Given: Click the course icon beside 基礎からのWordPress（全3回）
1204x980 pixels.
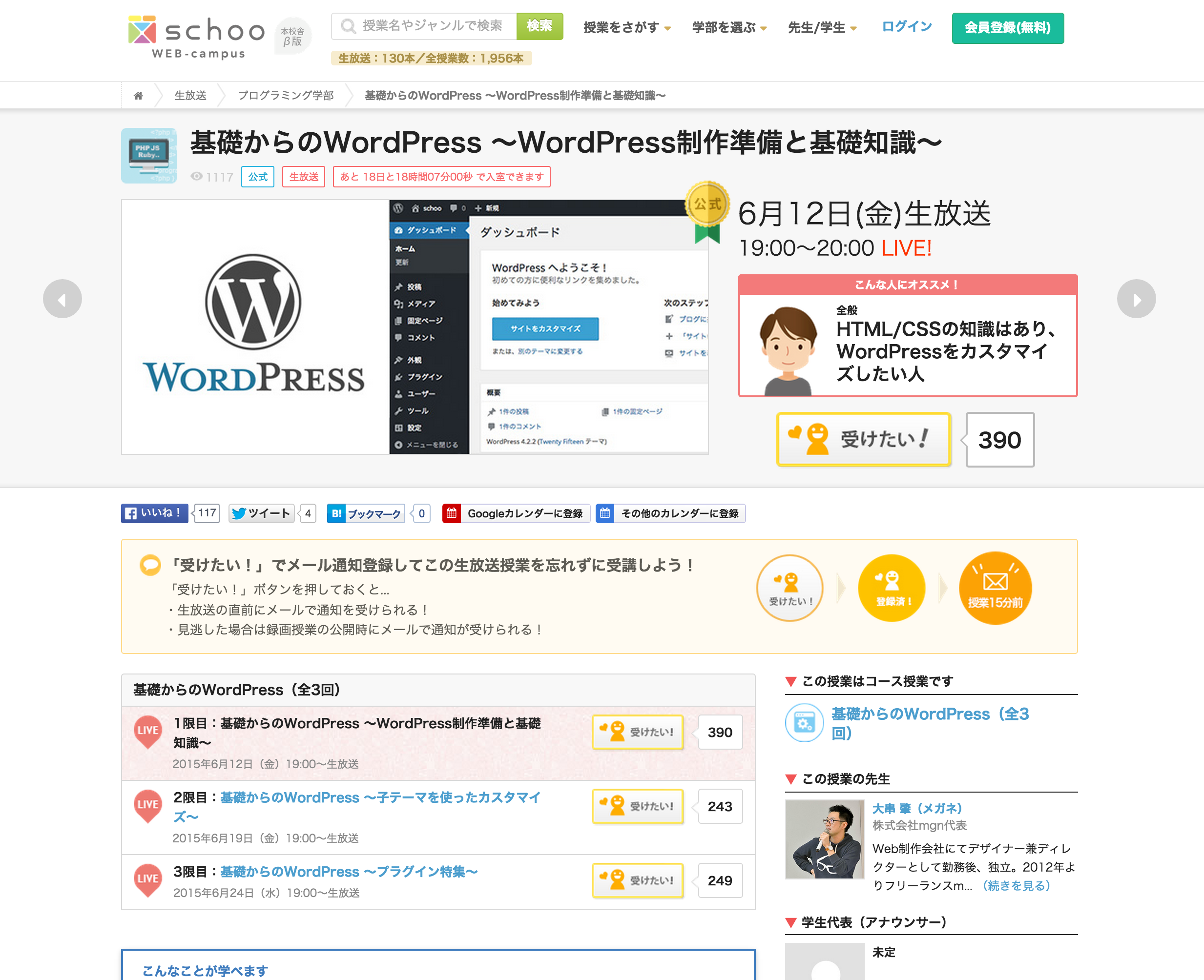Looking at the screenshot, I should point(804,723).
